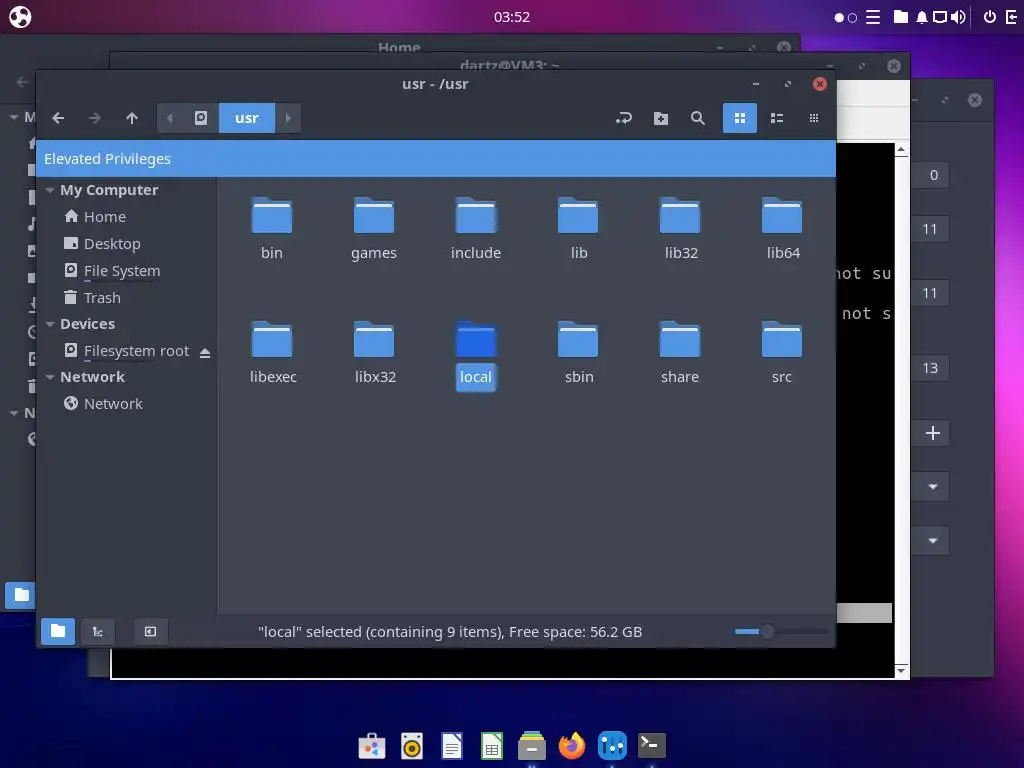Image resolution: width=1024 pixels, height=768 pixels.
Task: Launch Software store from the dock
Action: pyautogui.click(x=372, y=746)
